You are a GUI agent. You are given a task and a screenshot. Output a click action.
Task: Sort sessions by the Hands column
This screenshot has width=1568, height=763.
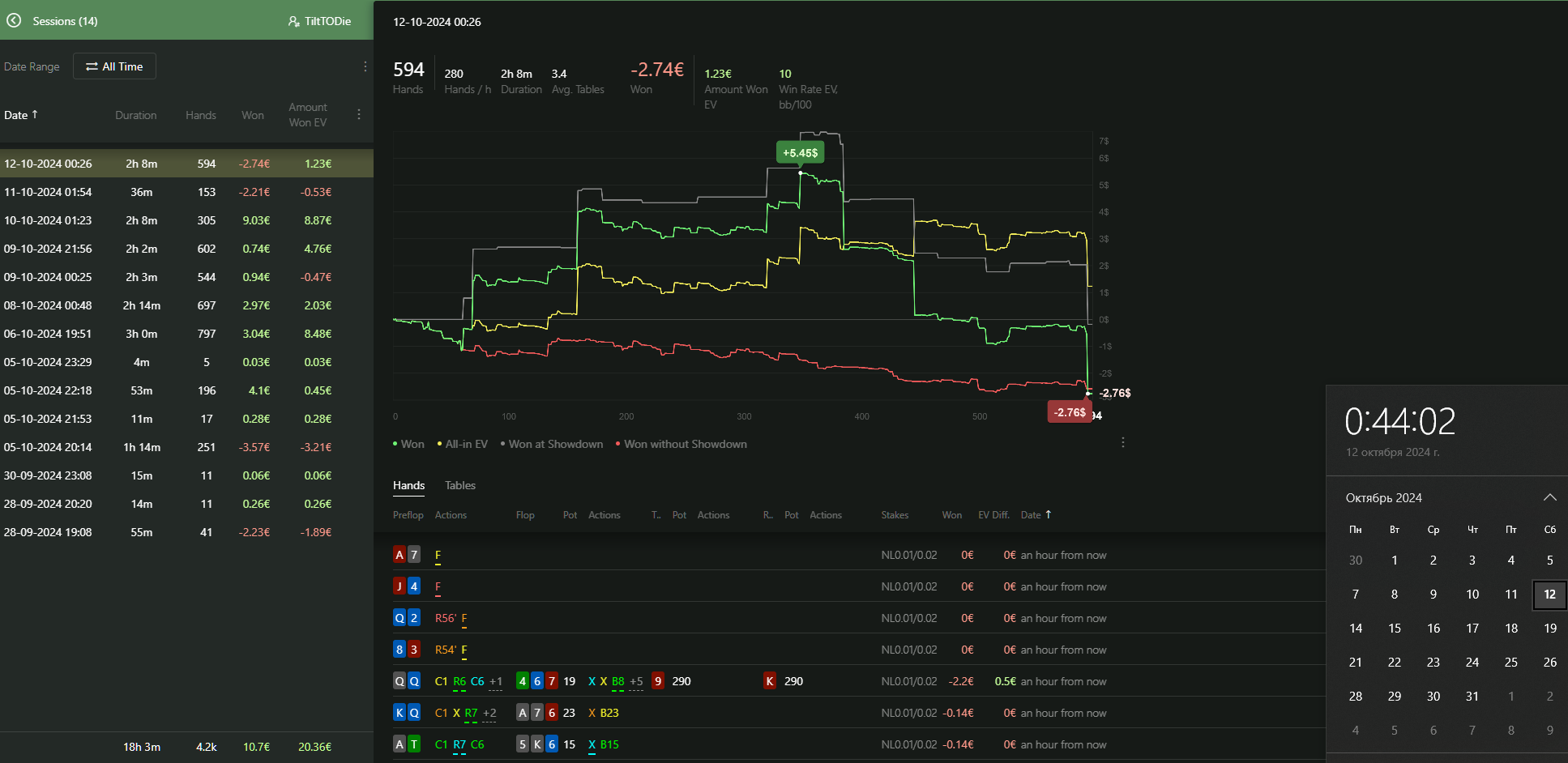click(200, 115)
